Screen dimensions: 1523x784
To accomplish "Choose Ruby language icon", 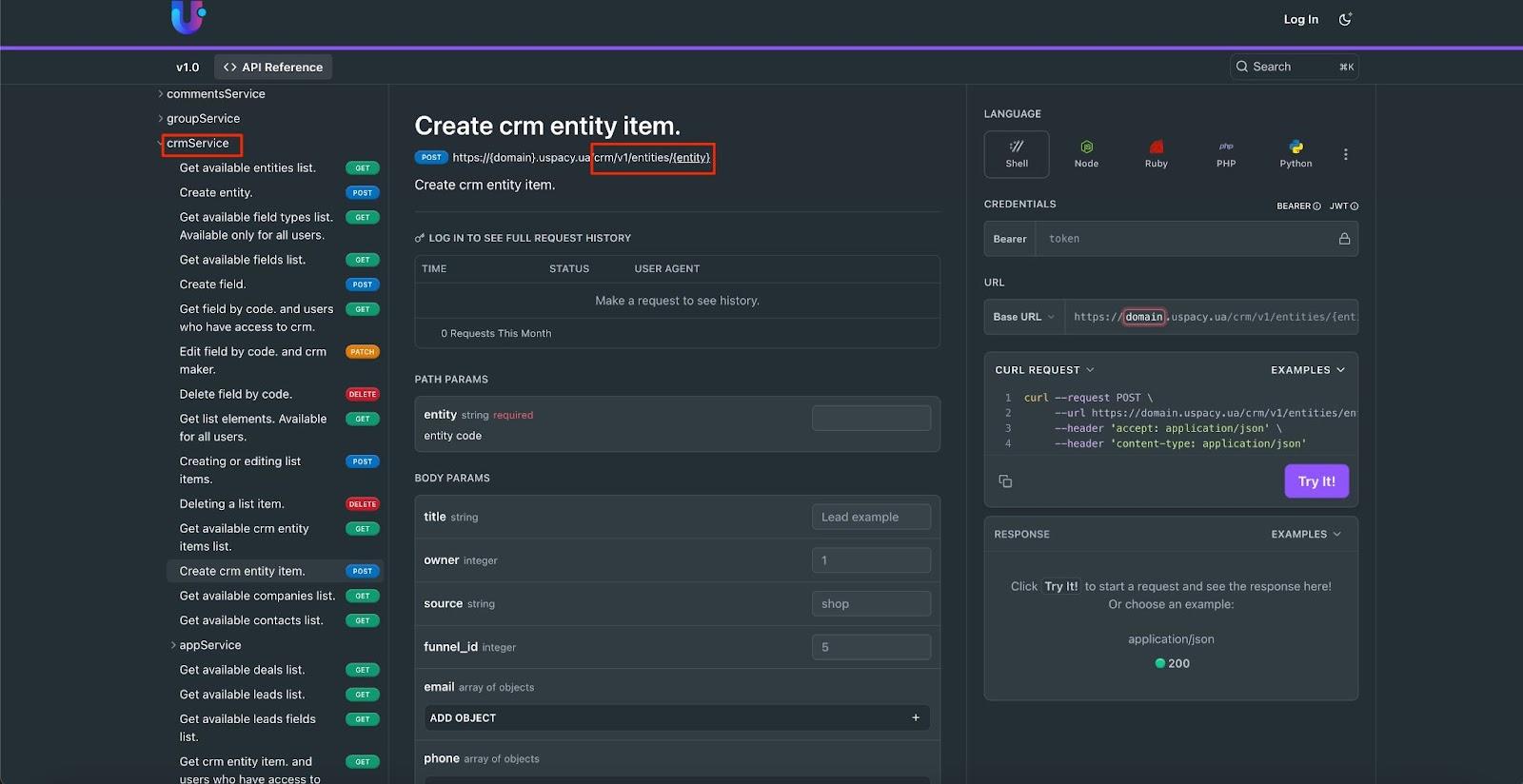I will 1156,153.
